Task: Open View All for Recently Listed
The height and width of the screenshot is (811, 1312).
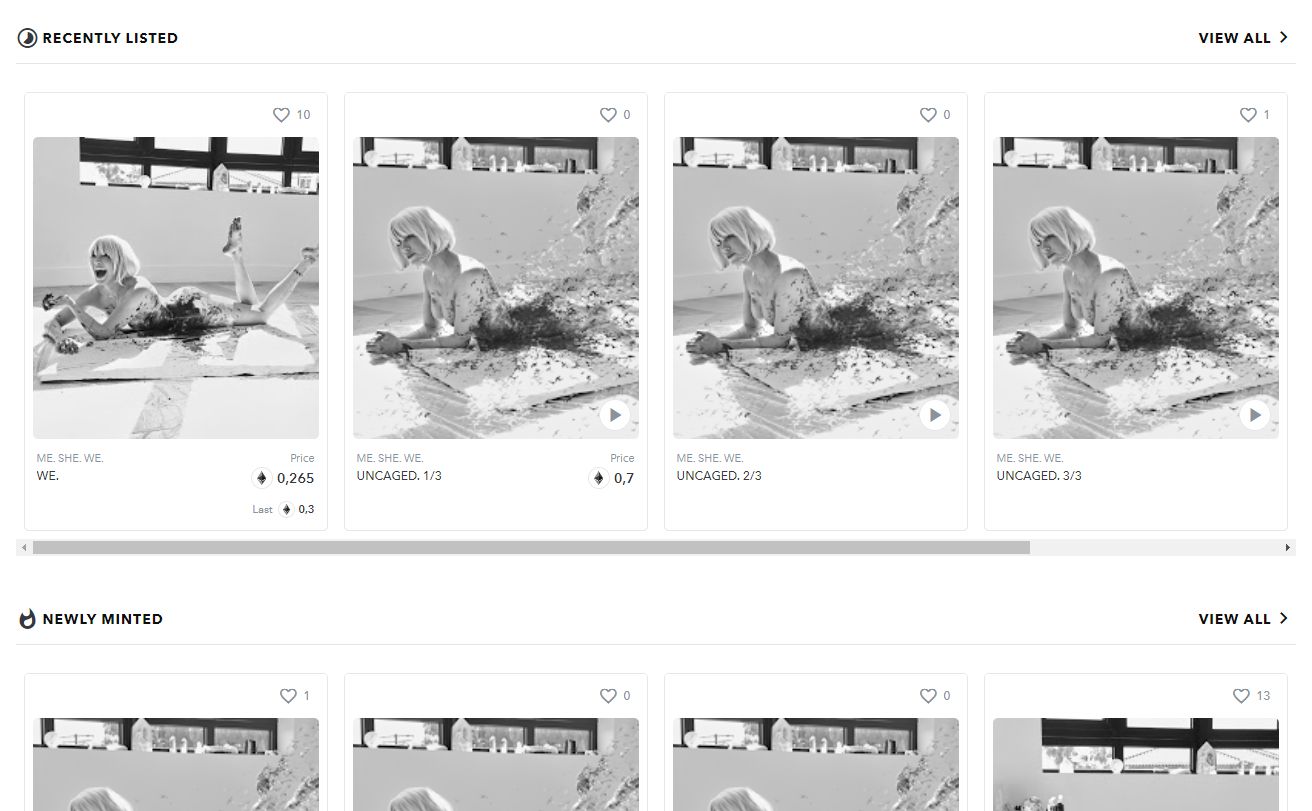Action: click(1243, 38)
